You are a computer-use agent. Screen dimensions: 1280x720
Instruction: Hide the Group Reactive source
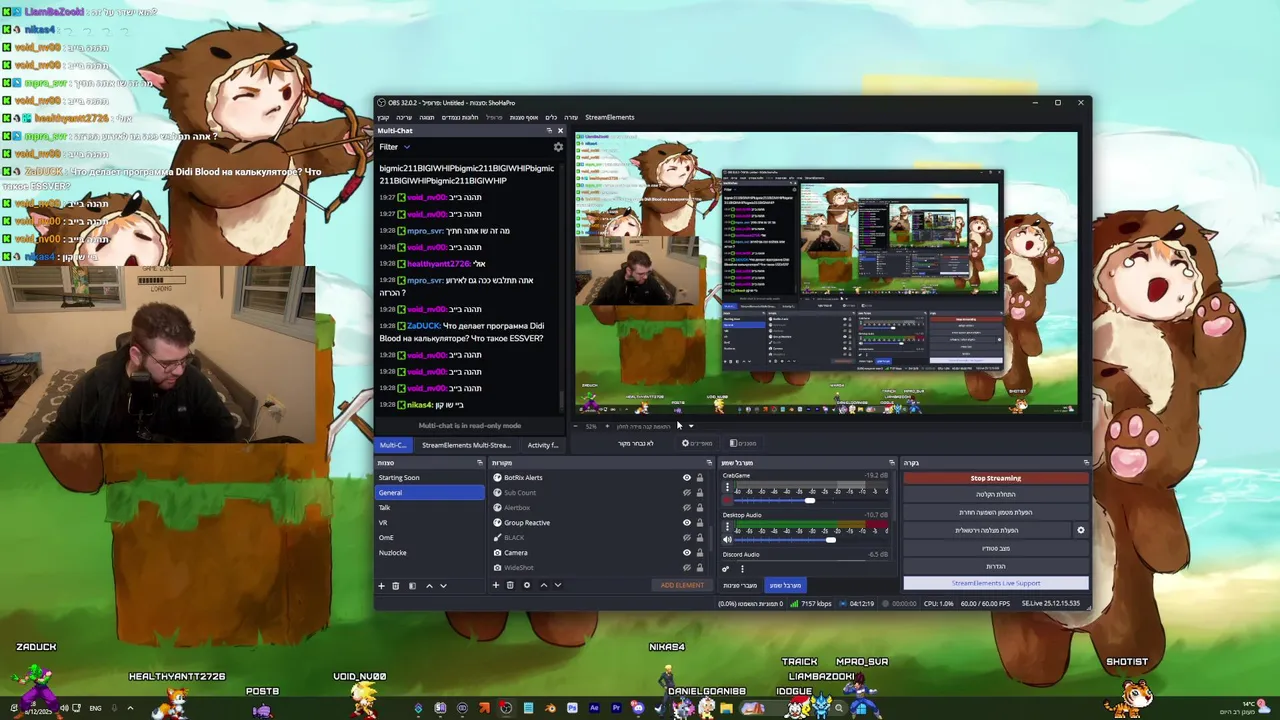pos(687,523)
